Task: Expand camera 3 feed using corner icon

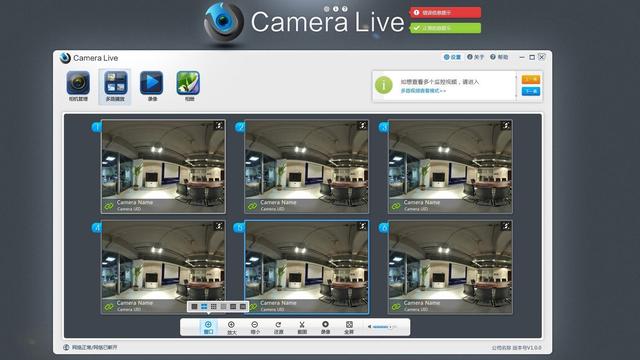Action: tap(506, 125)
